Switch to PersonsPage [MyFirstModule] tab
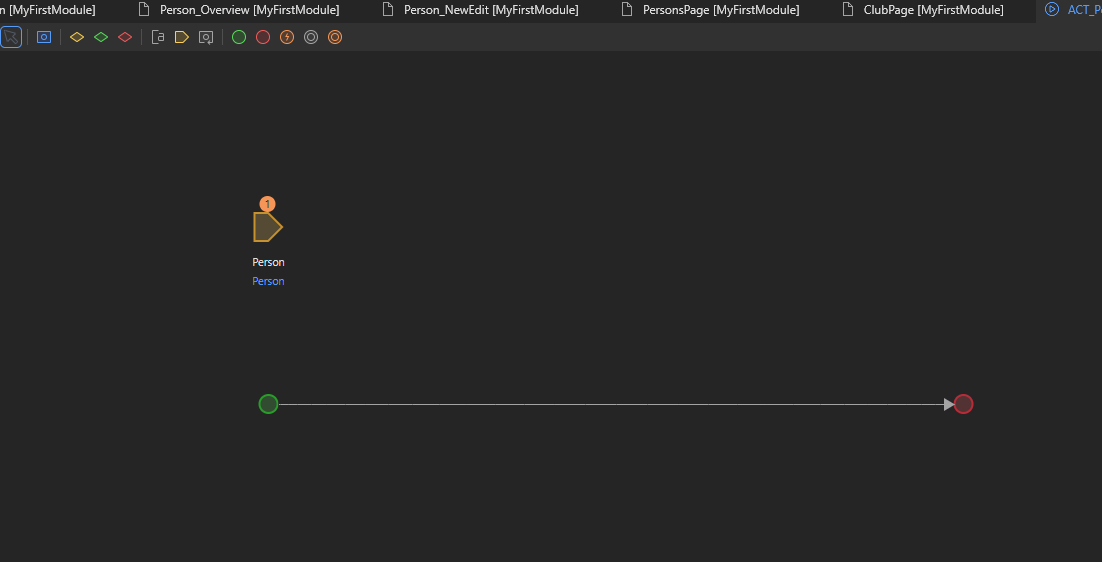This screenshot has height=562, width=1102. click(711, 10)
